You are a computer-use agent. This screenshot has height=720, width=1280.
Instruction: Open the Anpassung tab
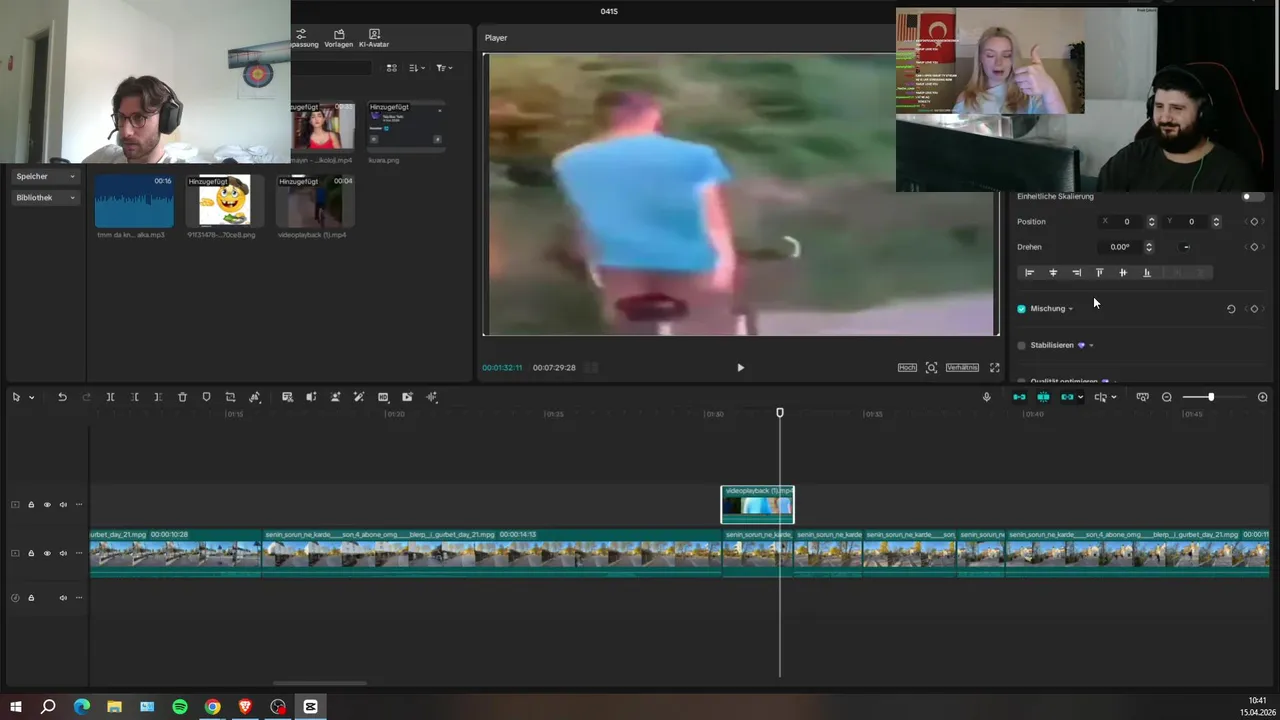(x=304, y=39)
